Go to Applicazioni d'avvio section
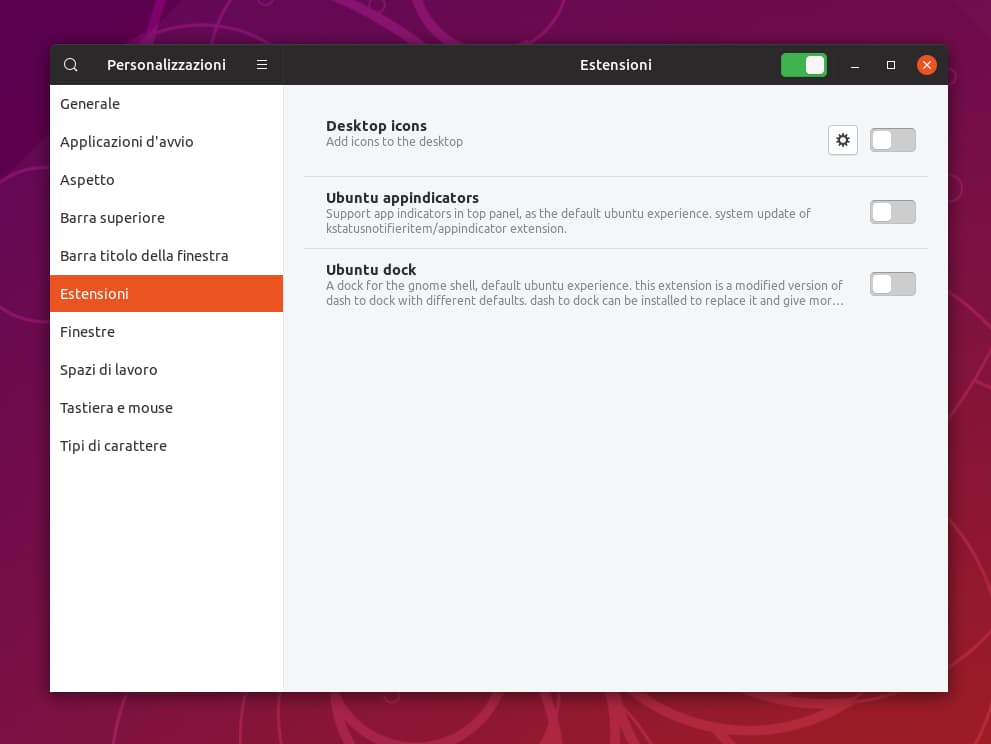Image resolution: width=991 pixels, height=744 pixels. [x=166, y=142]
